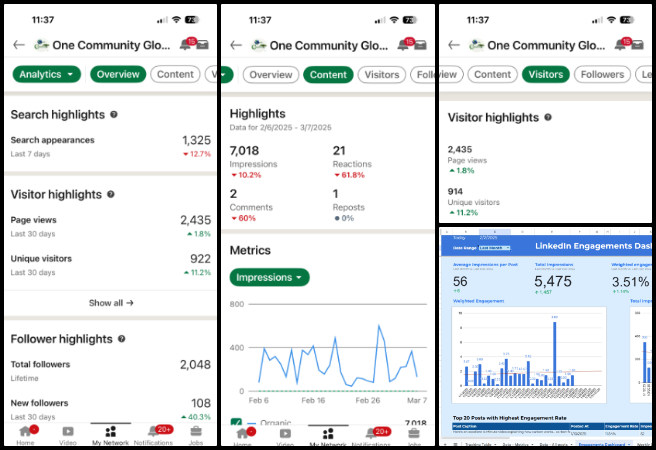
Task: Open Notifications in the Content screen's bottom bar
Action: pyautogui.click(x=371, y=436)
